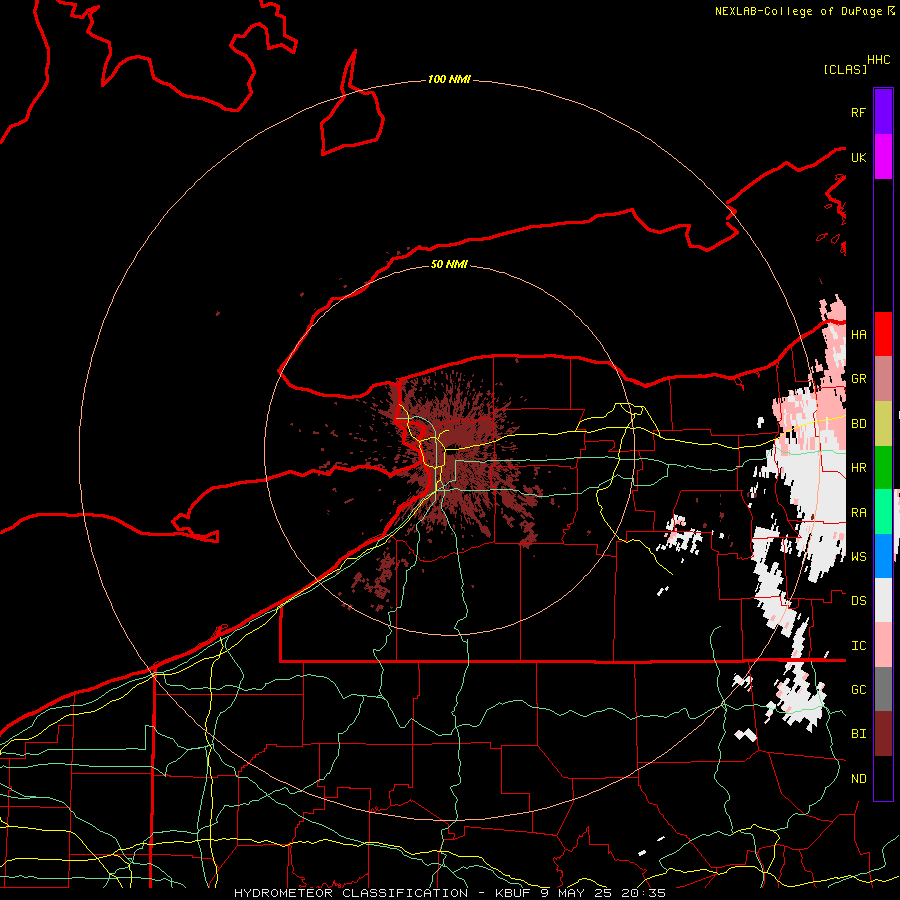Click the RA legend label
The image size is (900, 900).
pyautogui.click(x=858, y=513)
